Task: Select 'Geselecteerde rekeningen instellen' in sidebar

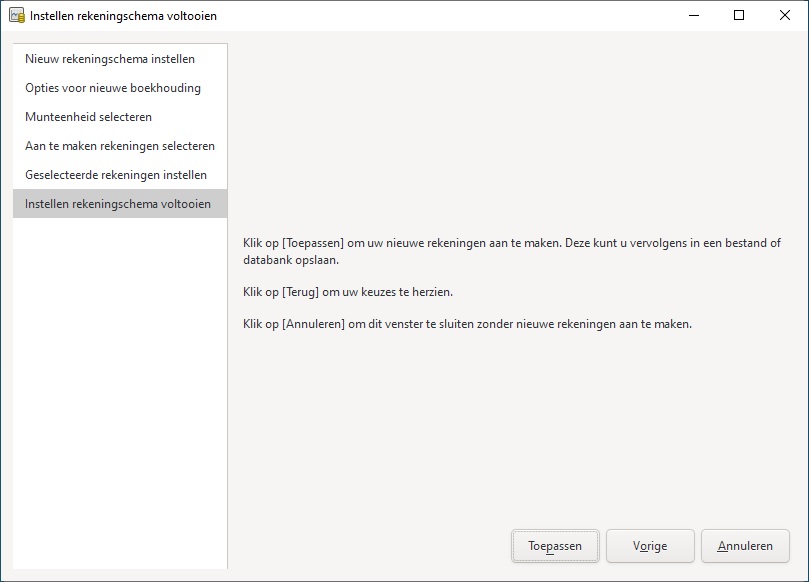Action: (x=116, y=175)
